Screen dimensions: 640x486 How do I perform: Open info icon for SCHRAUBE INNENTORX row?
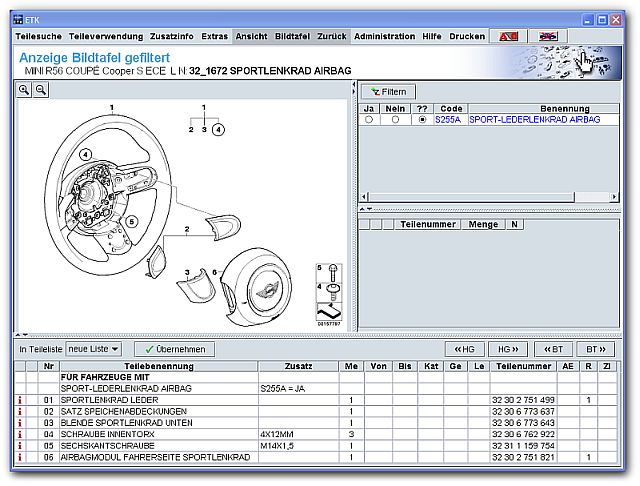pos(20,435)
